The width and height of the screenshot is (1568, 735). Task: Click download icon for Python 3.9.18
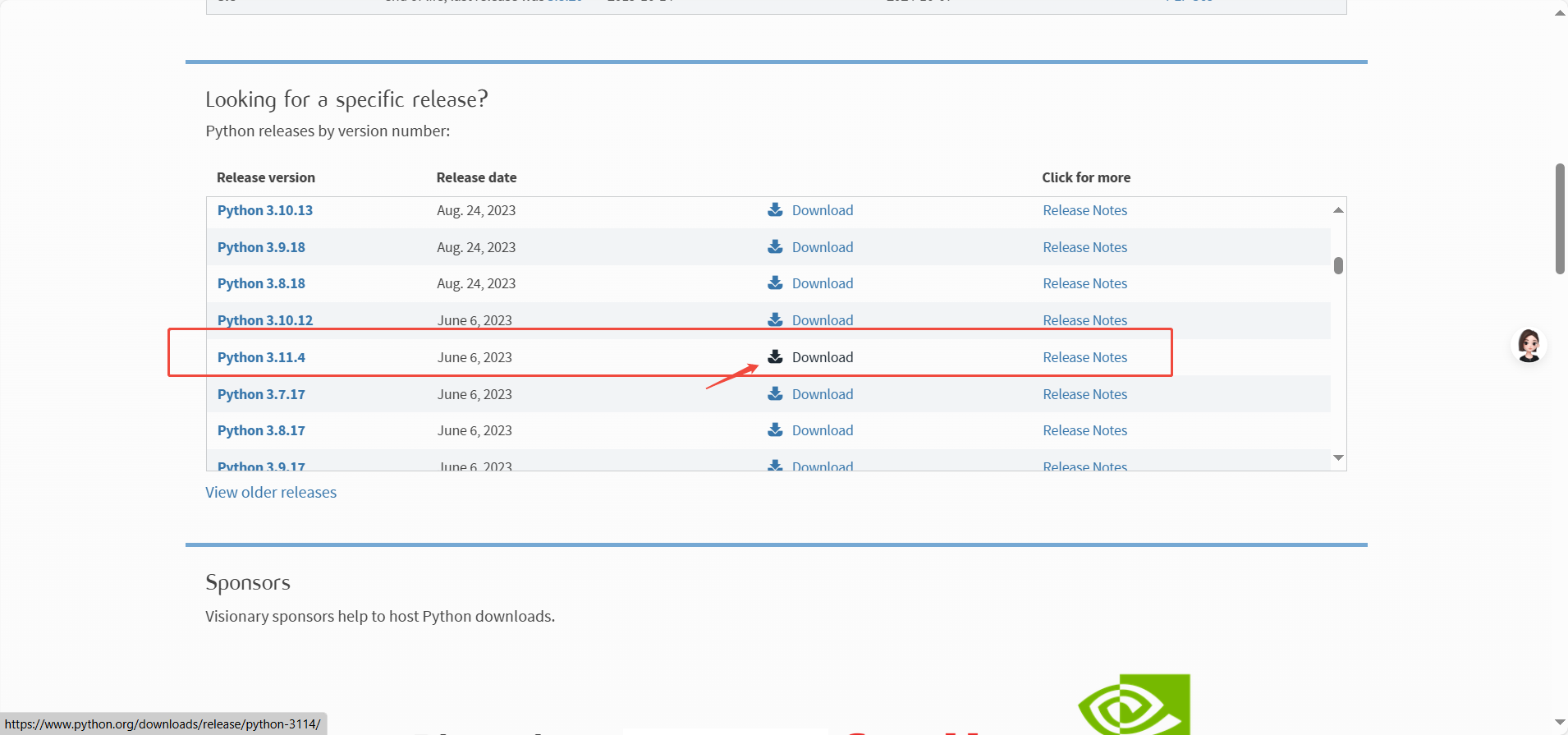775,246
